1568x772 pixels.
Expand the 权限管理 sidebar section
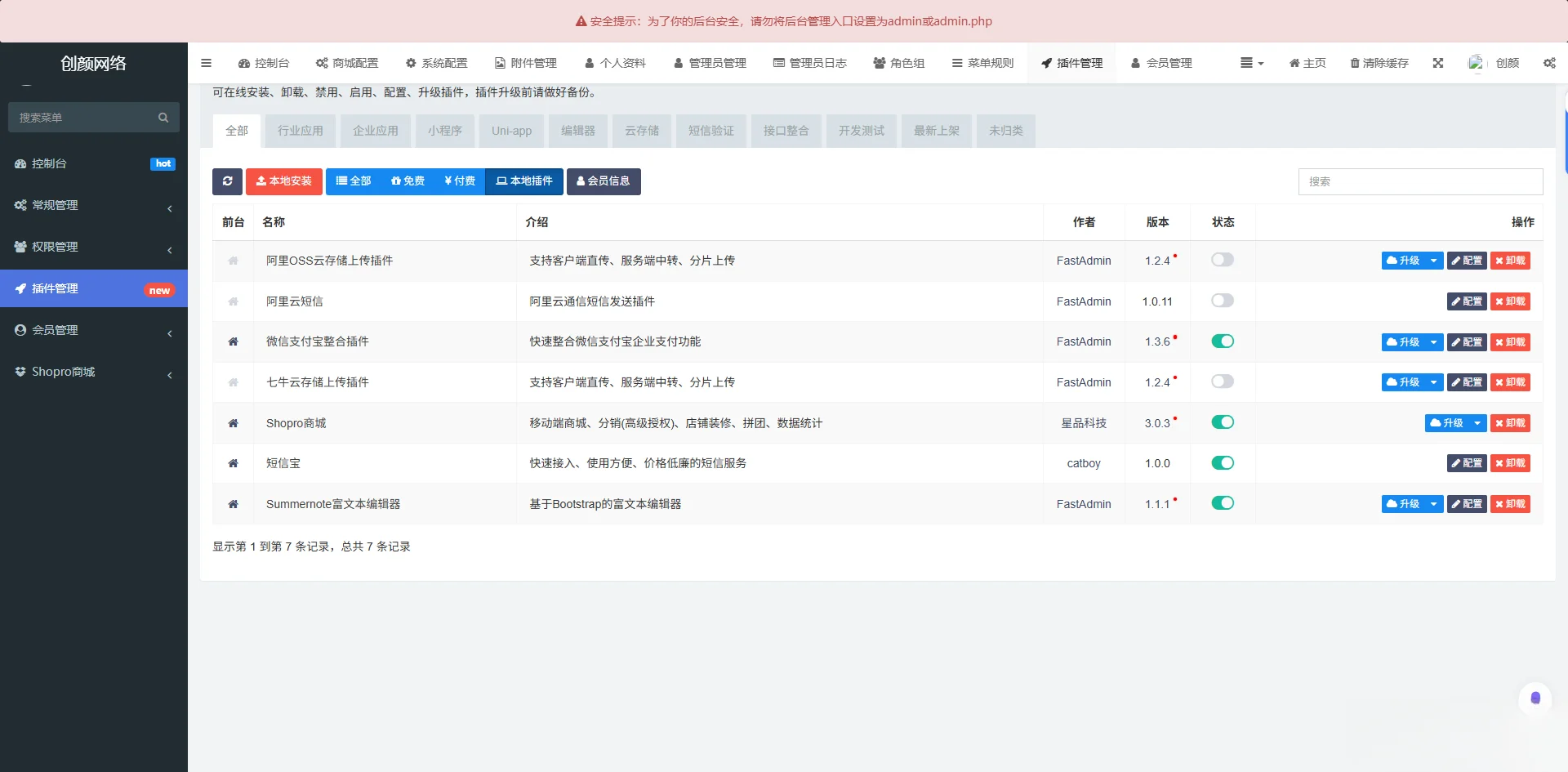coord(94,247)
